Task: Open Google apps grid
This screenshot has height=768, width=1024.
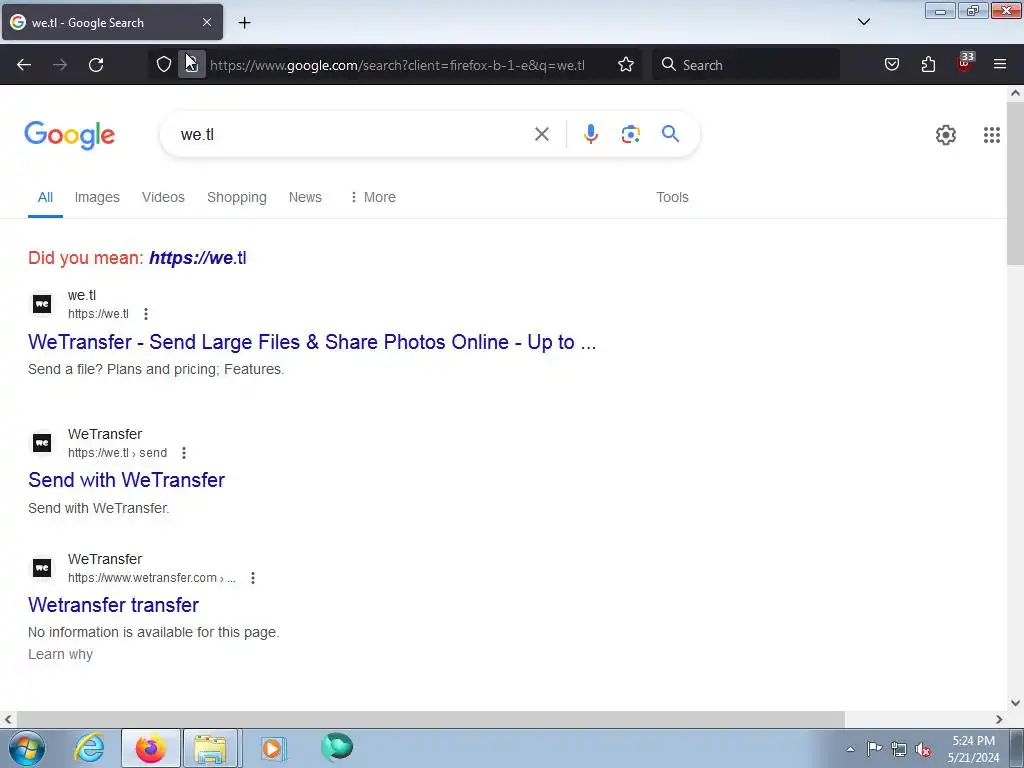Action: click(x=991, y=135)
